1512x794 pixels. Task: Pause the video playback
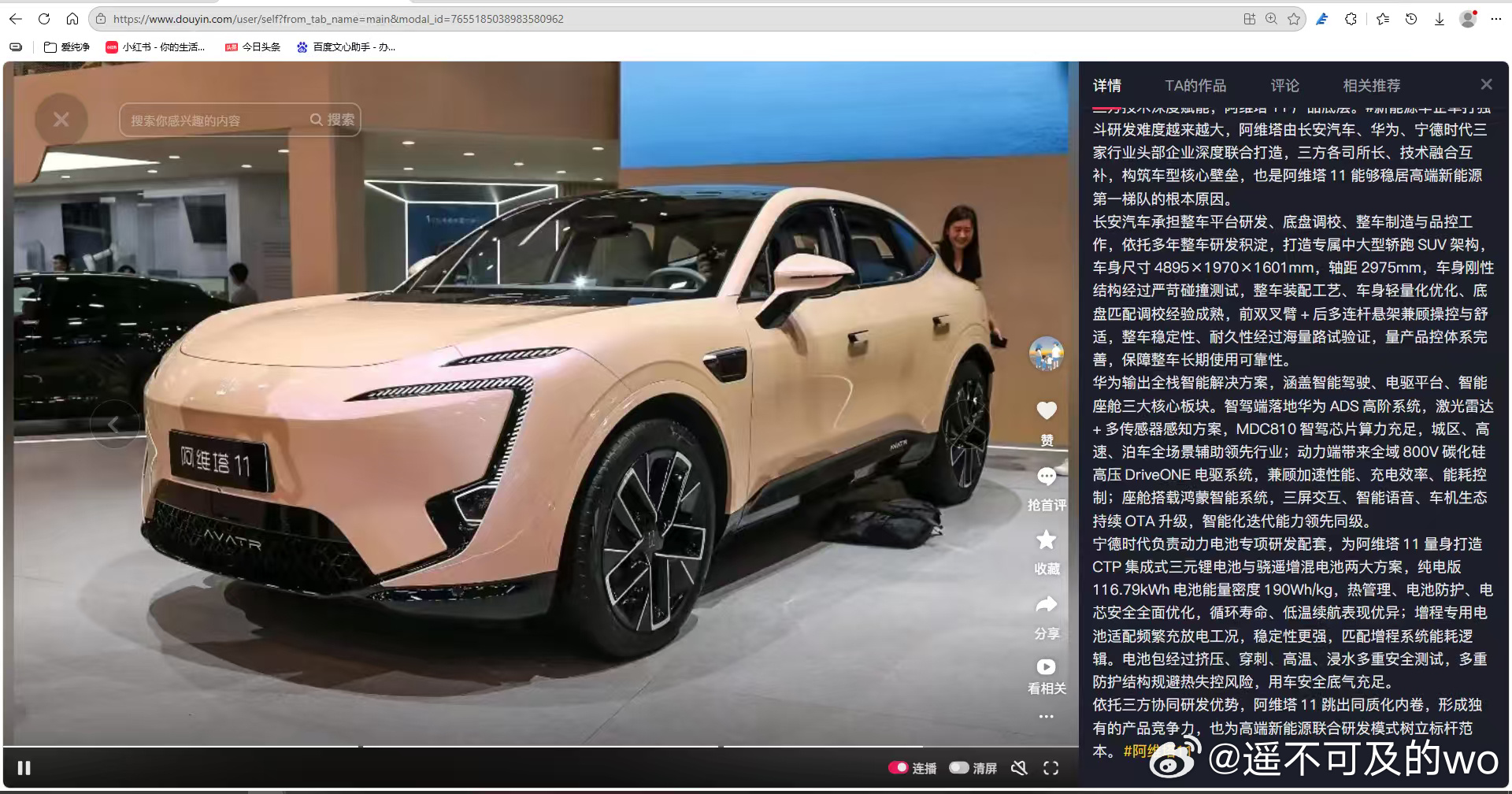[24, 768]
